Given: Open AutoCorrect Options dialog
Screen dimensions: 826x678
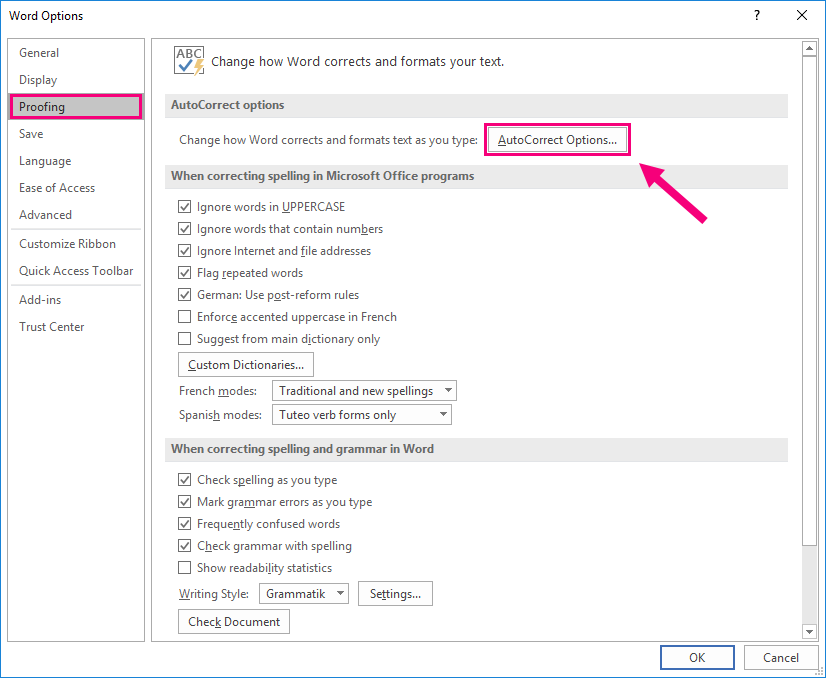Looking at the screenshot, I should point(557,140).
